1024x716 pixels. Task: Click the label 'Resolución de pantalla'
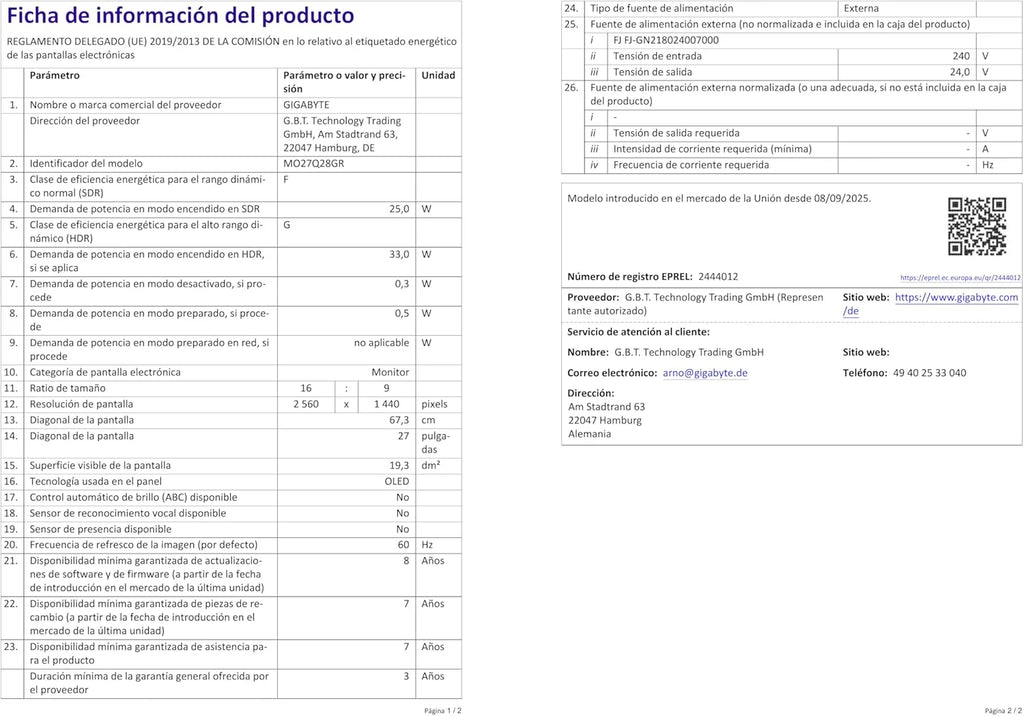(x=81, y=404)
